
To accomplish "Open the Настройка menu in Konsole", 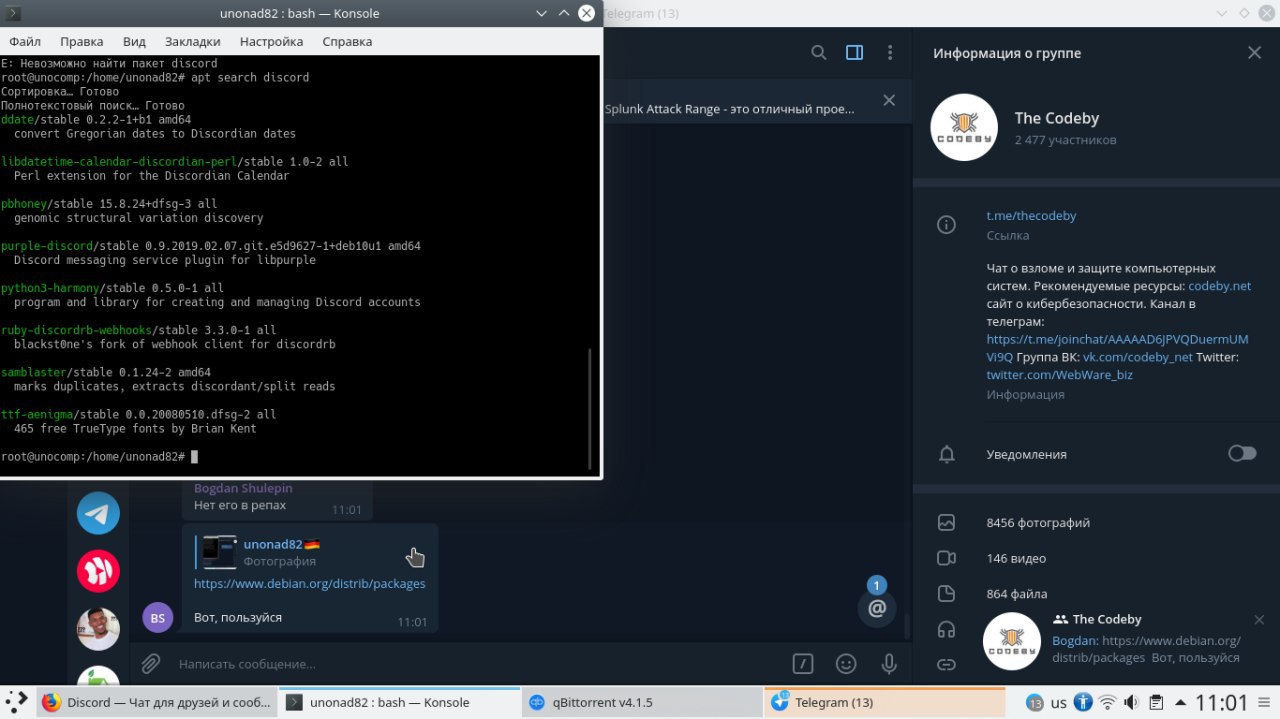I will tap(271, 41).
